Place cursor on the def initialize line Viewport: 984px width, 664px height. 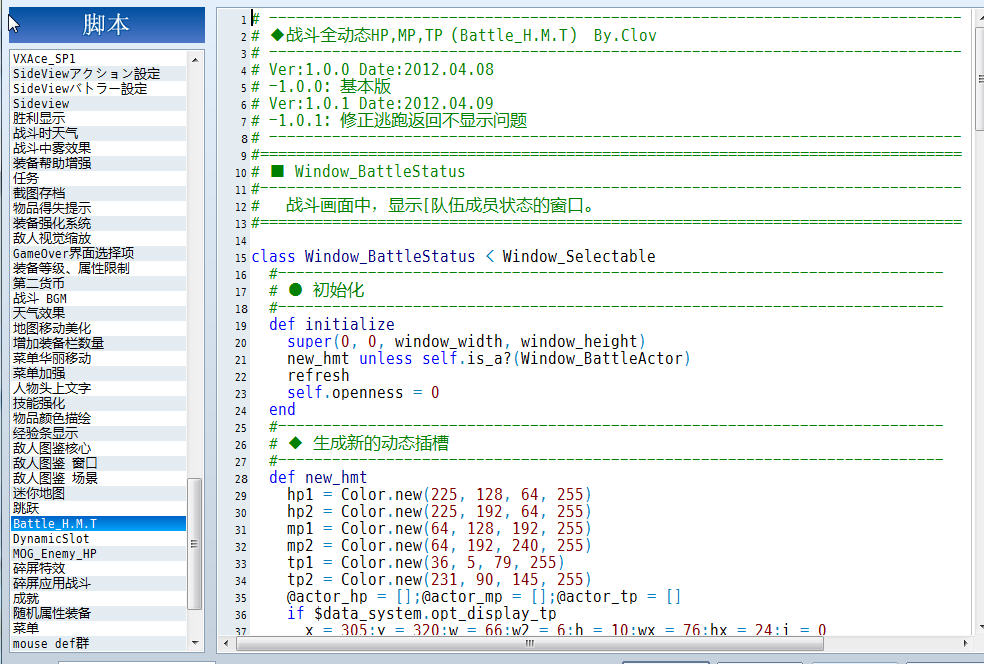tap(331, 324)
